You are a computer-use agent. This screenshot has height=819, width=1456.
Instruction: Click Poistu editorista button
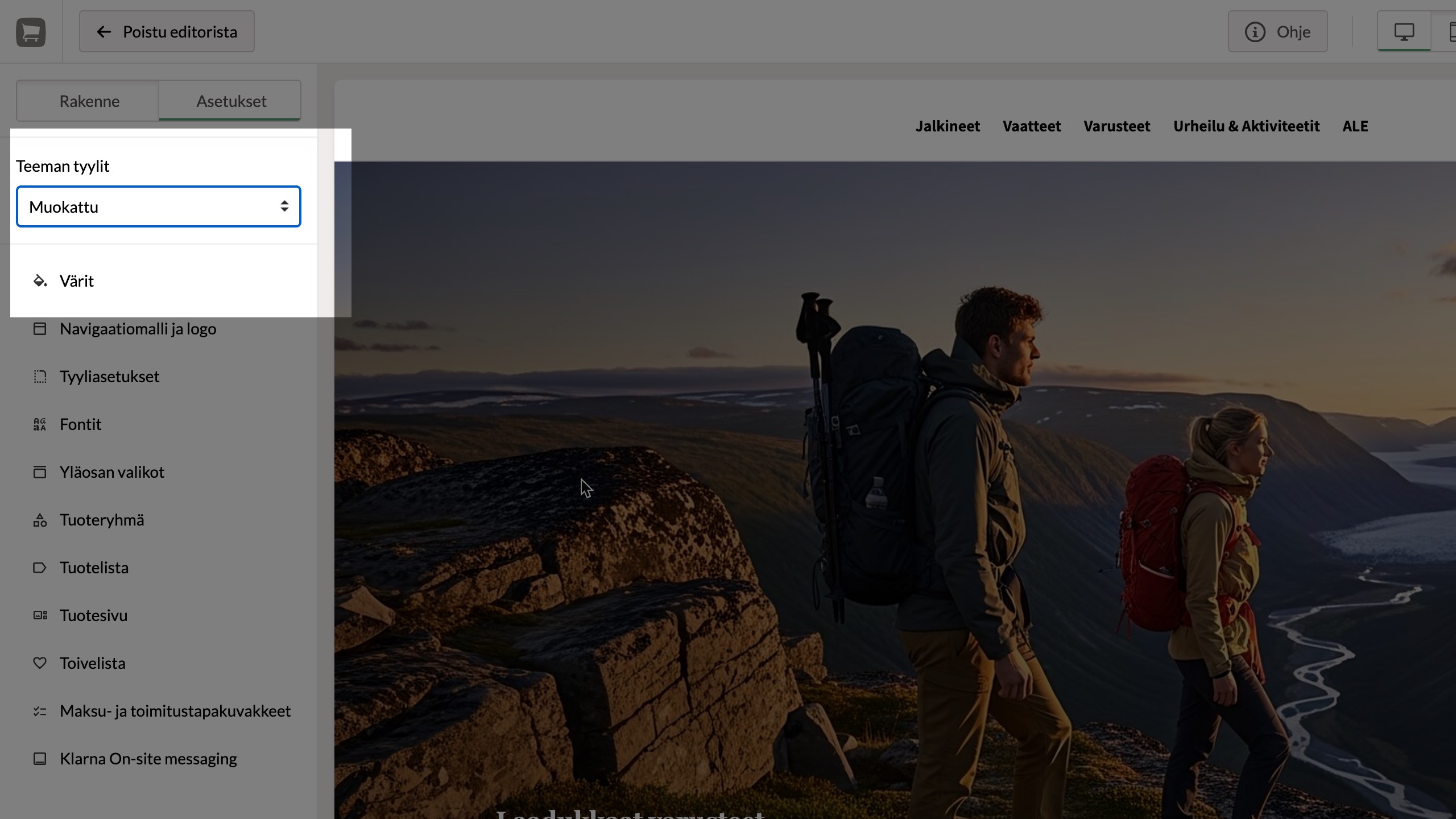coord(167,32)
